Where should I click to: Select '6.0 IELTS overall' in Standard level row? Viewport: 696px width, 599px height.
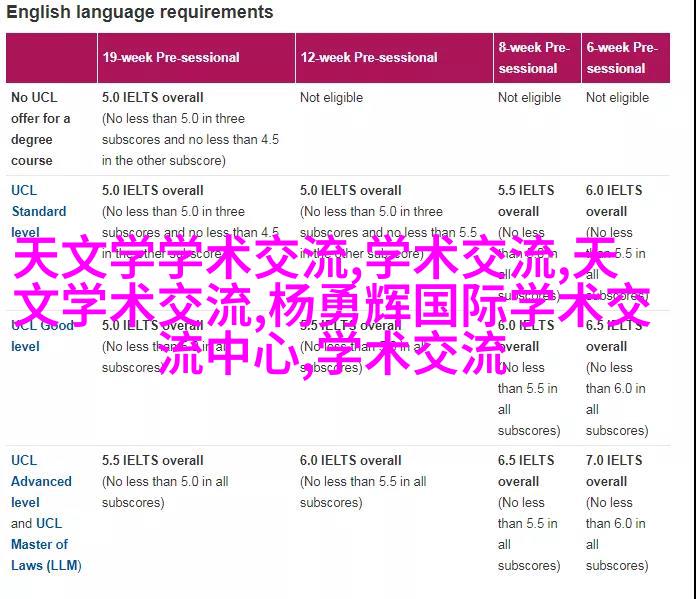(614, 201)
